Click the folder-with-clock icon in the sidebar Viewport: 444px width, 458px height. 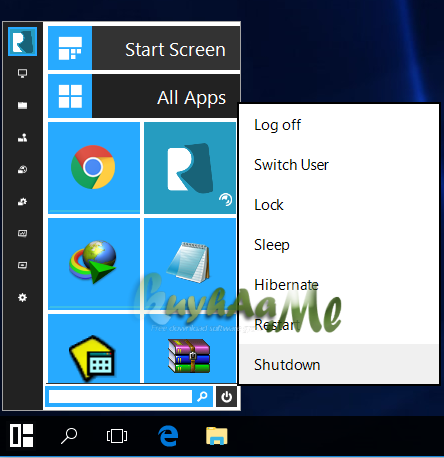(x=22, y=169)
